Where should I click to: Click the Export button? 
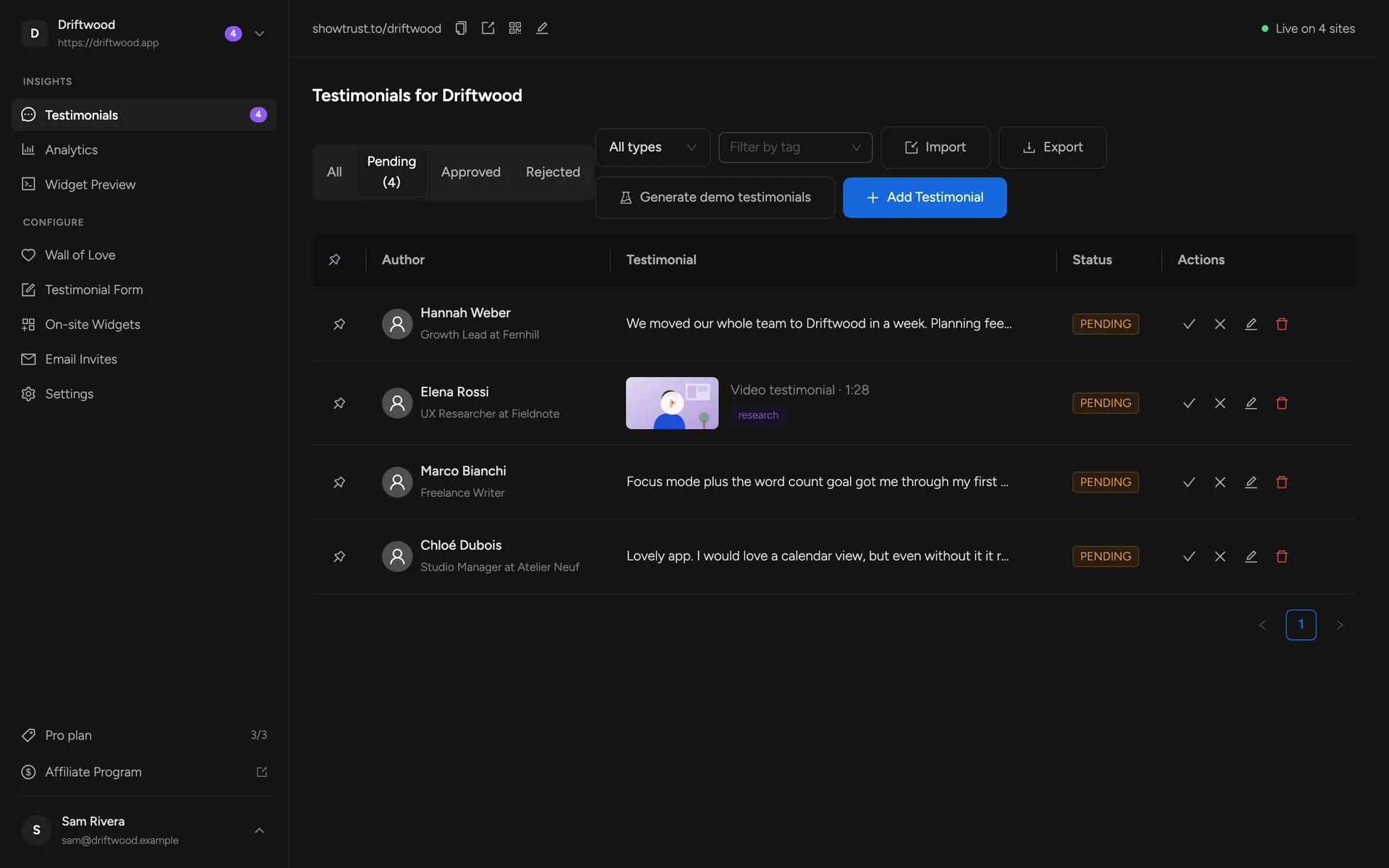pos(1052,148)
